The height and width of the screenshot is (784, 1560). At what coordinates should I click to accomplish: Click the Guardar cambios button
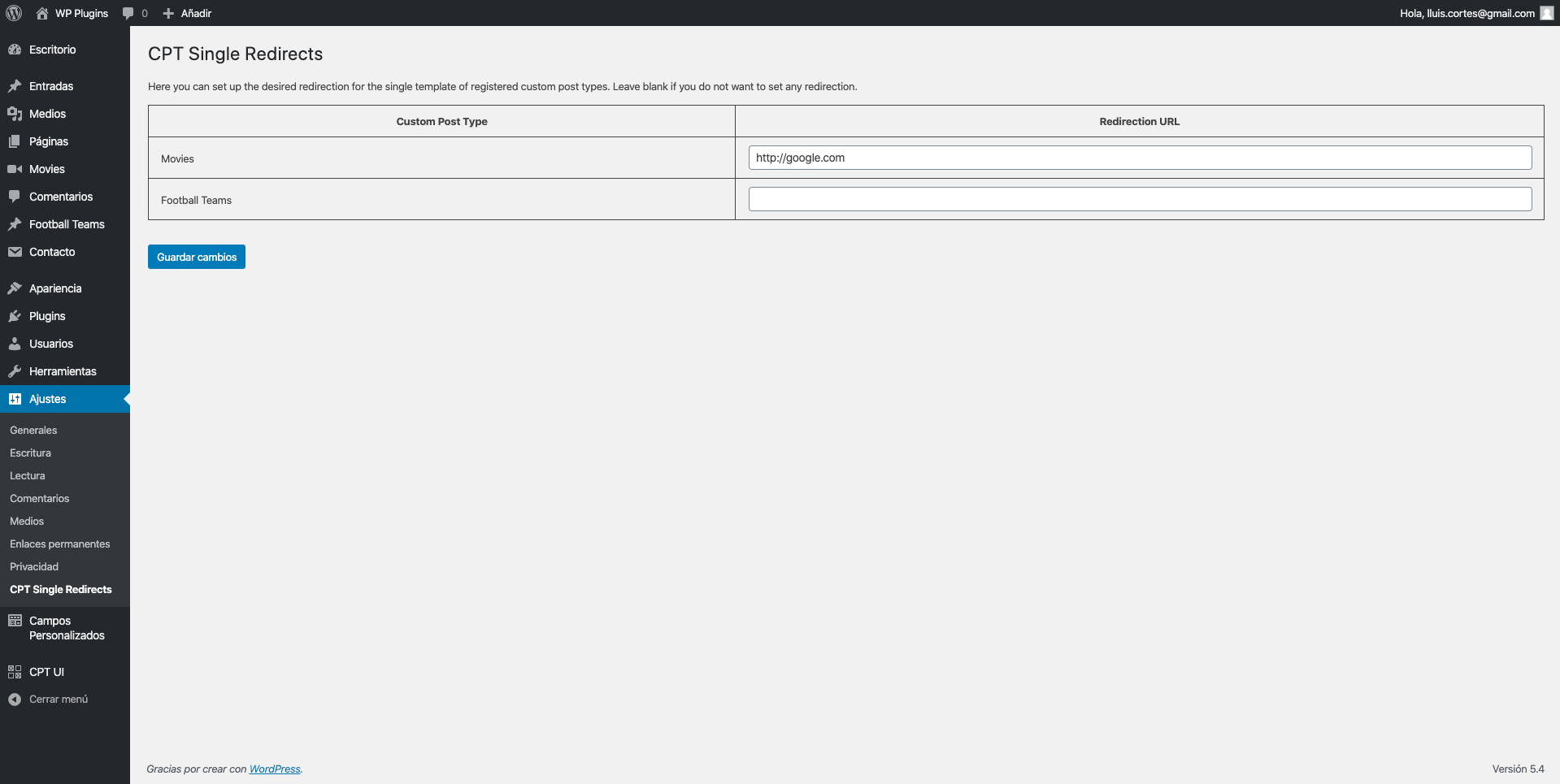click(197, 257)
